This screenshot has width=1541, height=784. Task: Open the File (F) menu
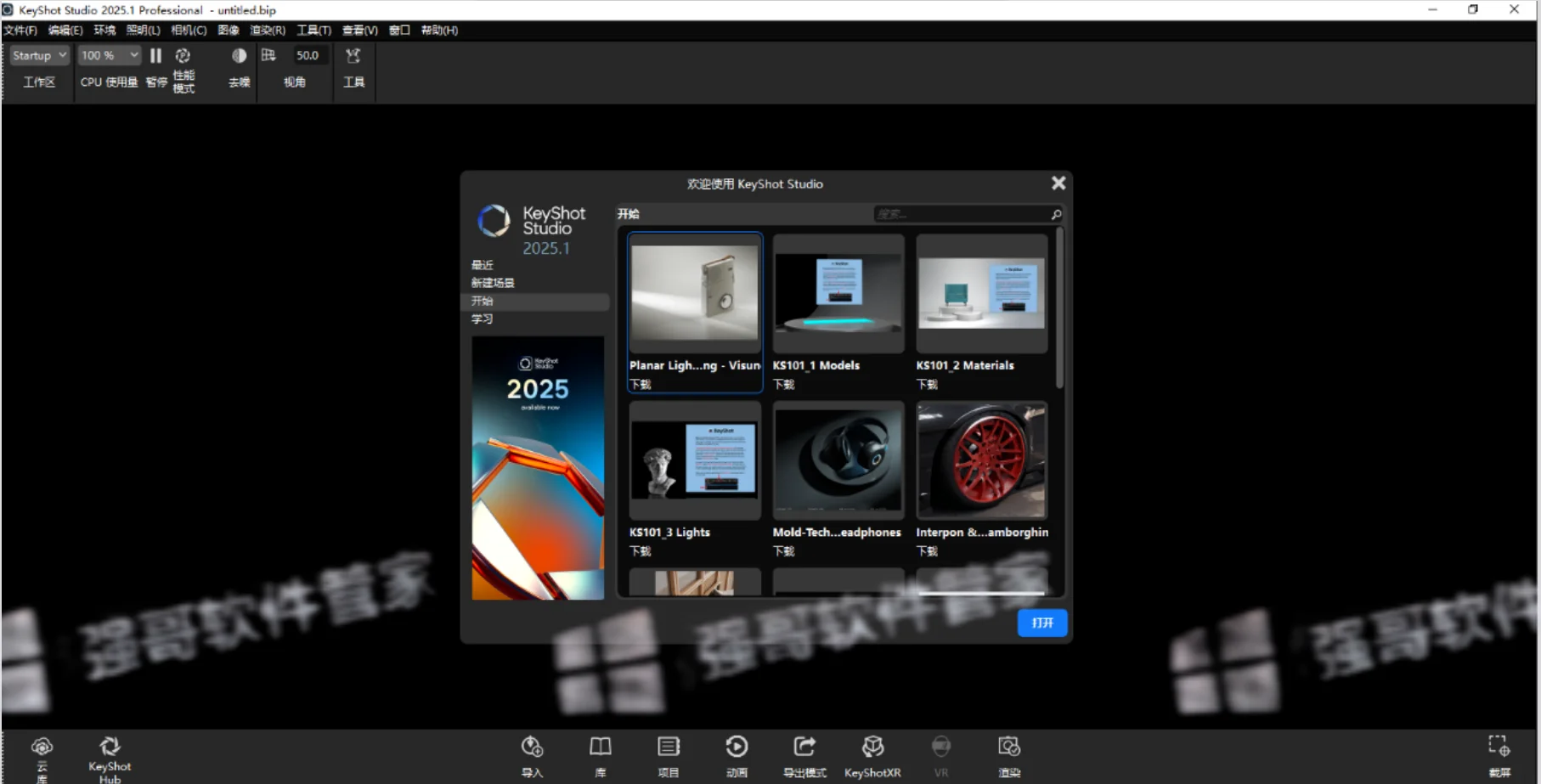click(20, 30)
